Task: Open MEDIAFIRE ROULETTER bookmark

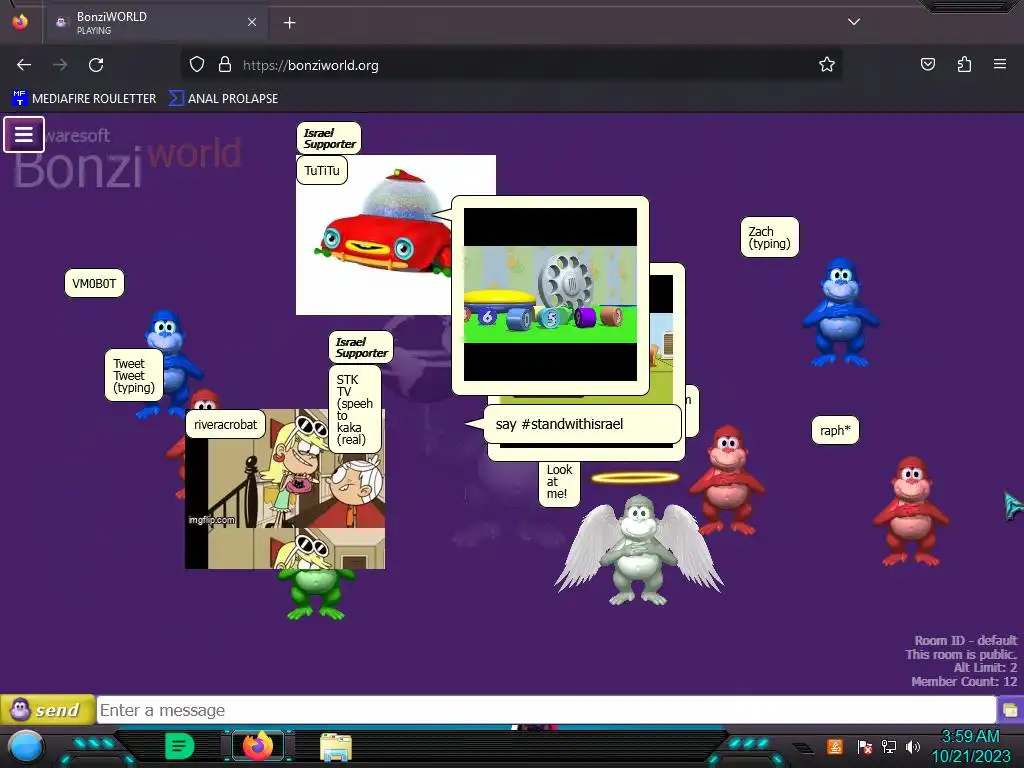Action: point(84,99)
